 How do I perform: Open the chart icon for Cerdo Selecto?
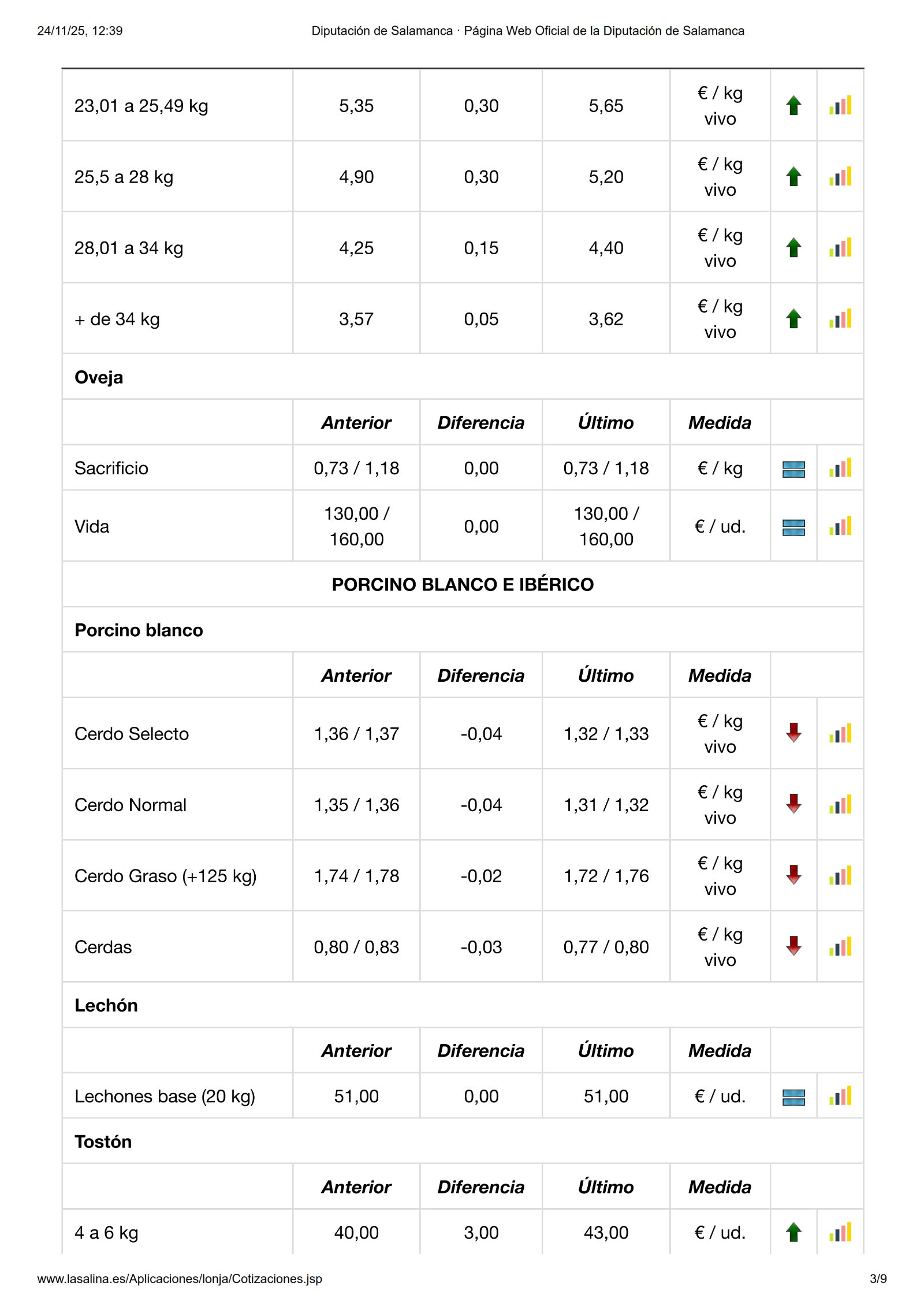[840, 733]
